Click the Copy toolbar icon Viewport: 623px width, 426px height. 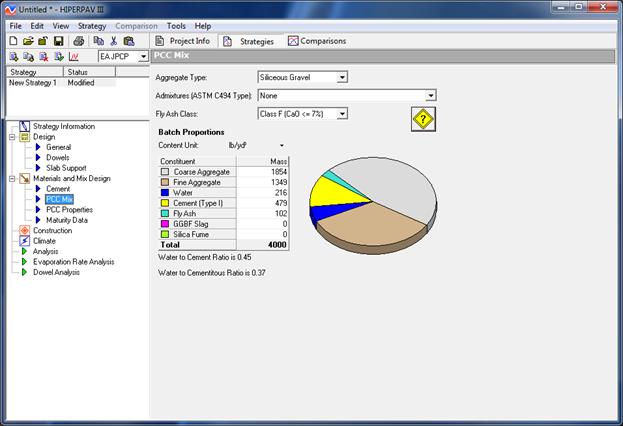(x=98, y=41)
